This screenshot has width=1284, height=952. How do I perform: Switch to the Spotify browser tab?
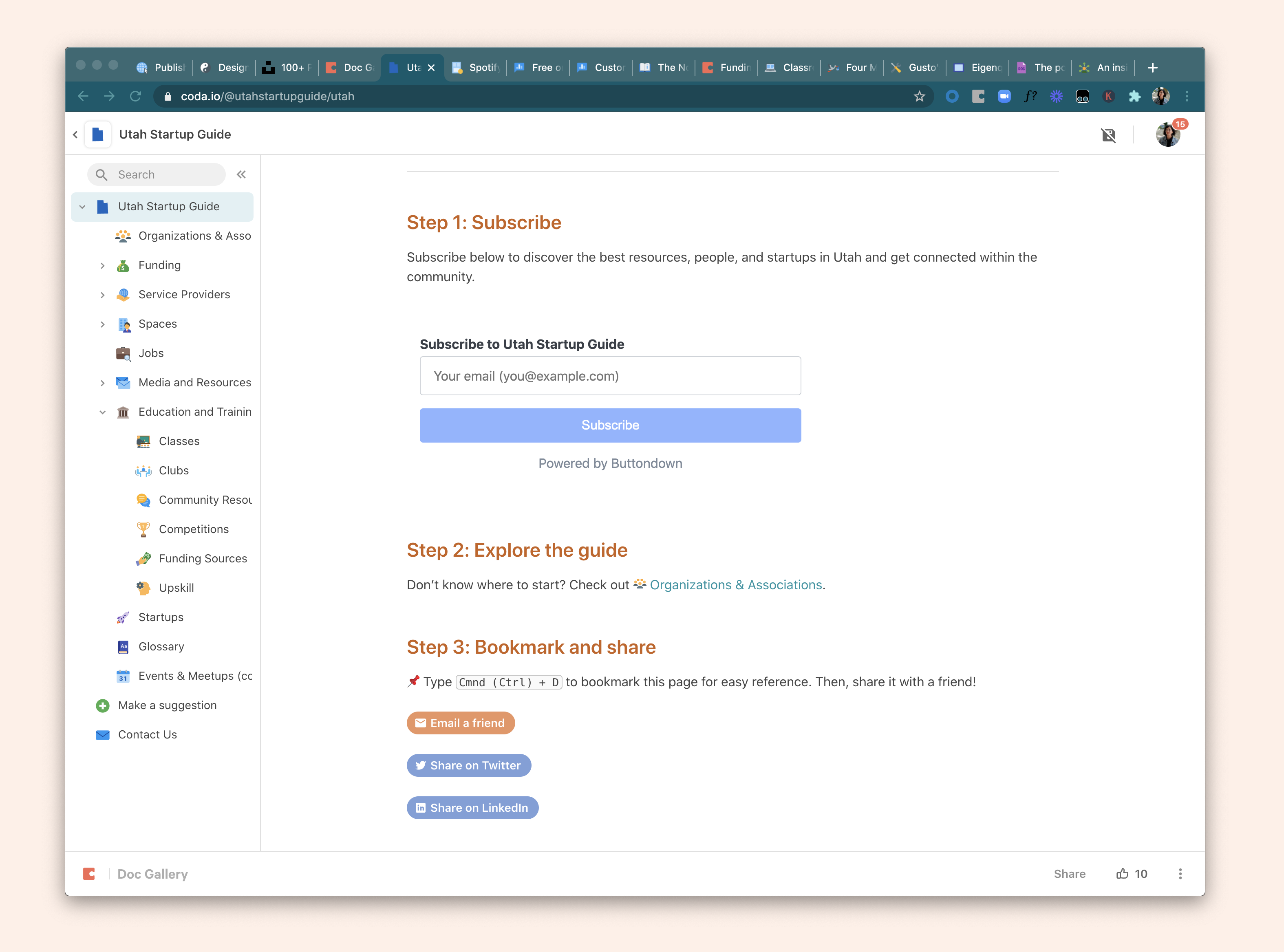(x=476, y=67)
